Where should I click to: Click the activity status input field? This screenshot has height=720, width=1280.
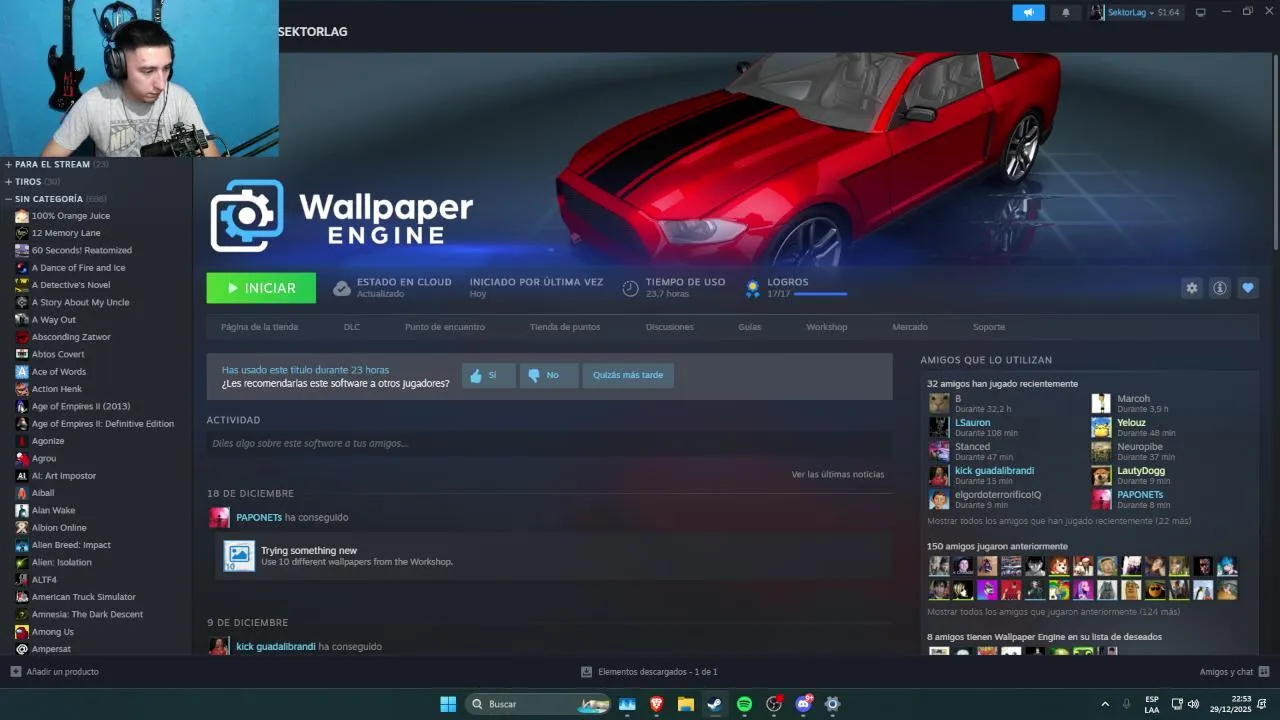coord(549,443)
